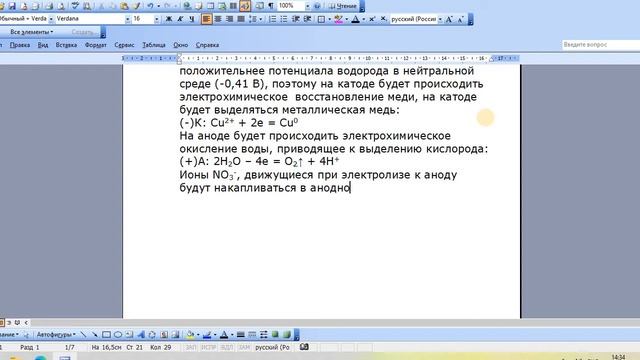Open the font size 16 dropdown

pyautogui.click(x=157, y=19)
